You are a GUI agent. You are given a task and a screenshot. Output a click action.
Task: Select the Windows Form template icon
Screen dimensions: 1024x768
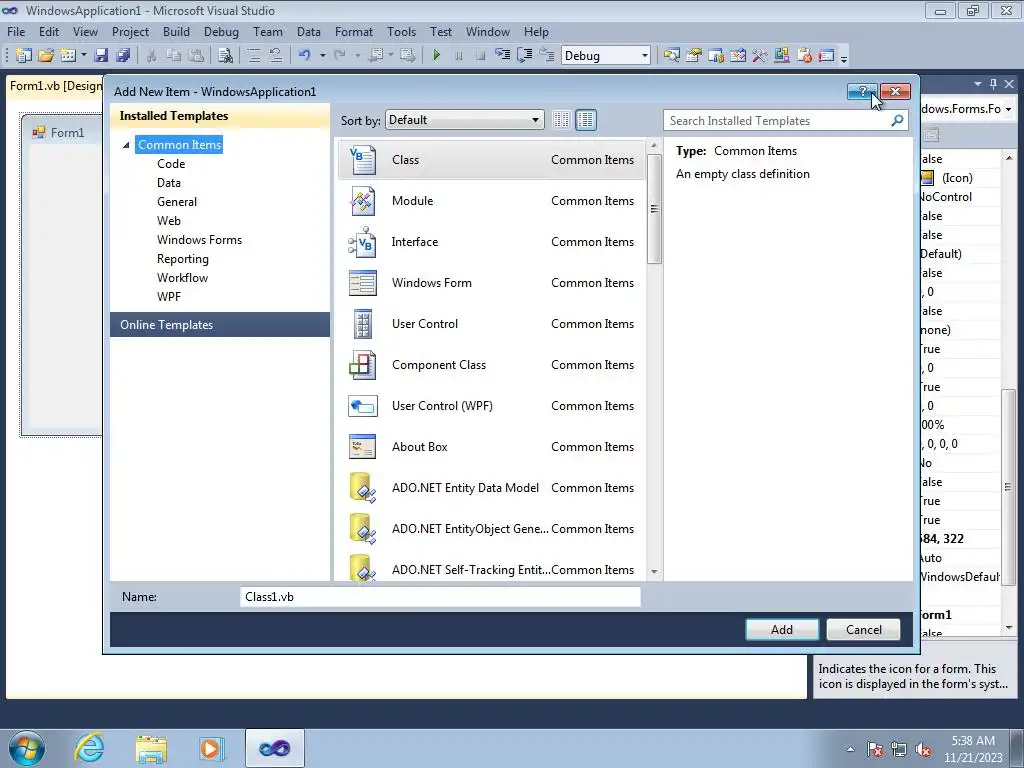363,283
